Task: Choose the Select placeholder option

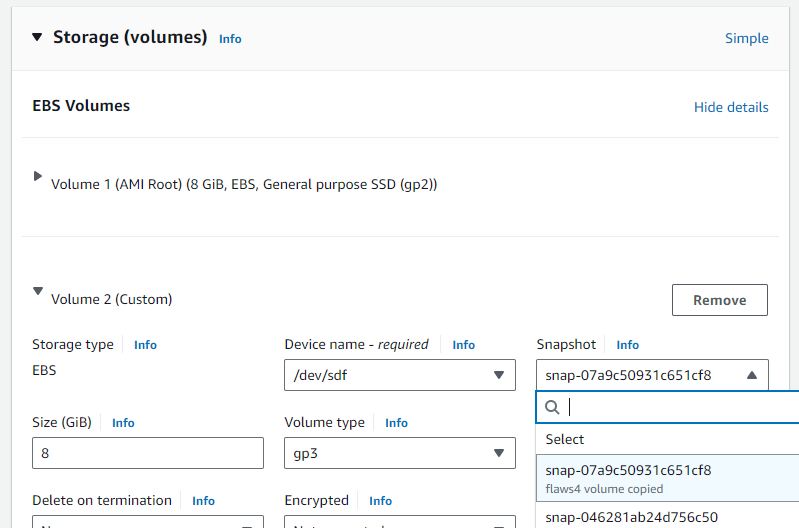Action: 565,439
